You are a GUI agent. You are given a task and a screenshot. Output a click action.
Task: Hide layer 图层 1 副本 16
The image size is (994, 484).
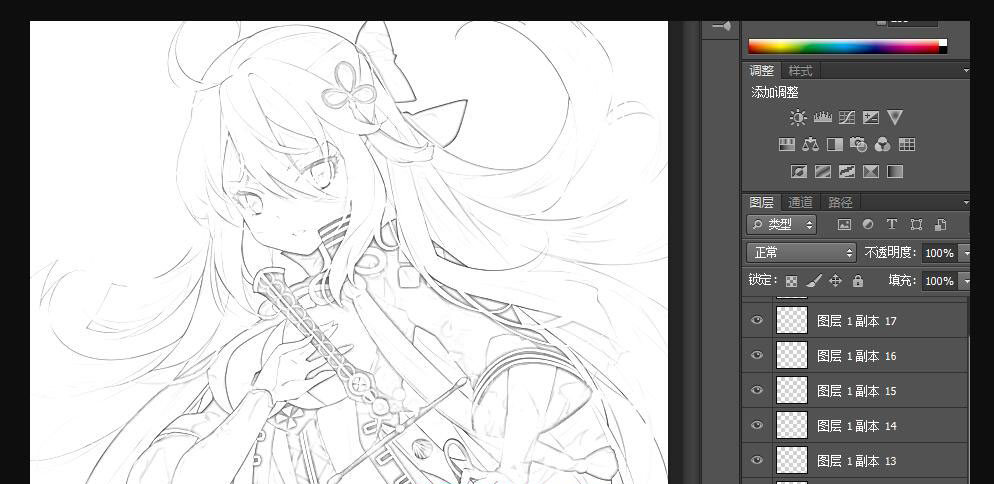point(756,355)
